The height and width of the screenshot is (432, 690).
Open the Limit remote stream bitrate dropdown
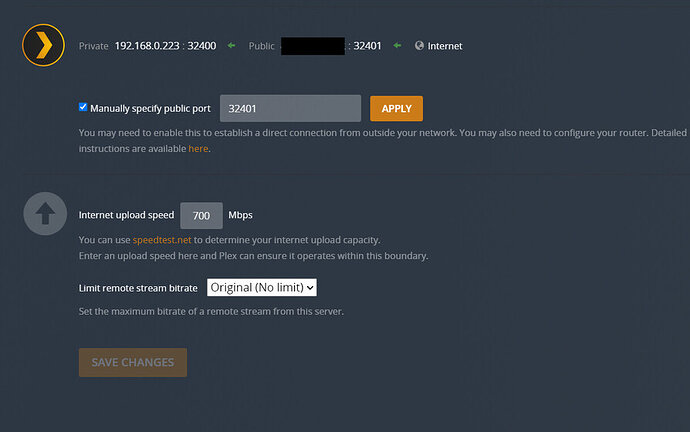(x=262, y=287)
